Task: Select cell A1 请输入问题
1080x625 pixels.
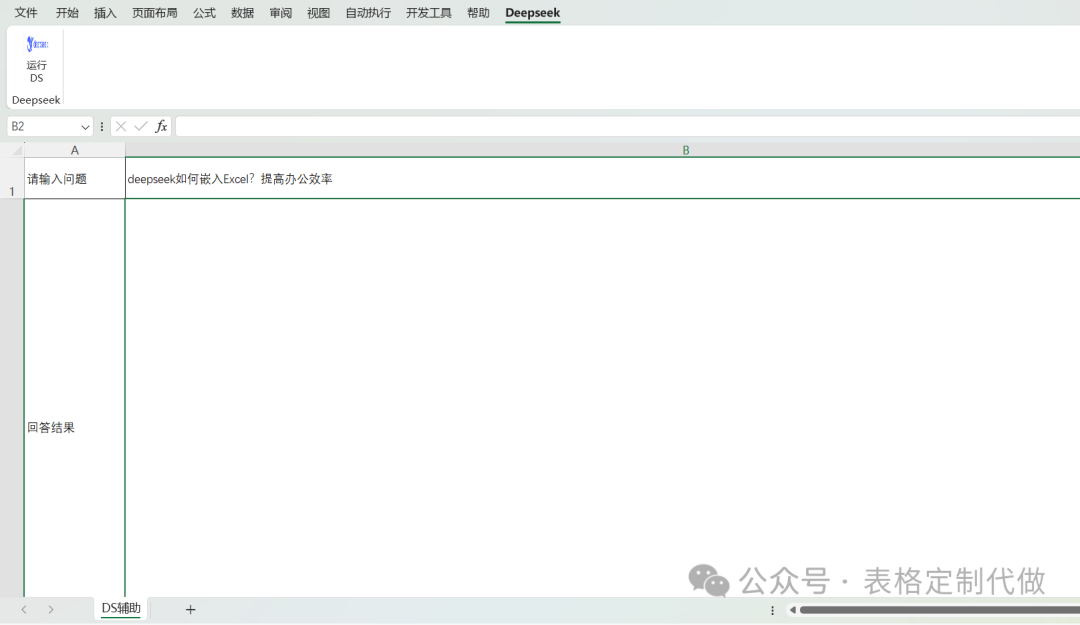Action: [x=74, y=178]
